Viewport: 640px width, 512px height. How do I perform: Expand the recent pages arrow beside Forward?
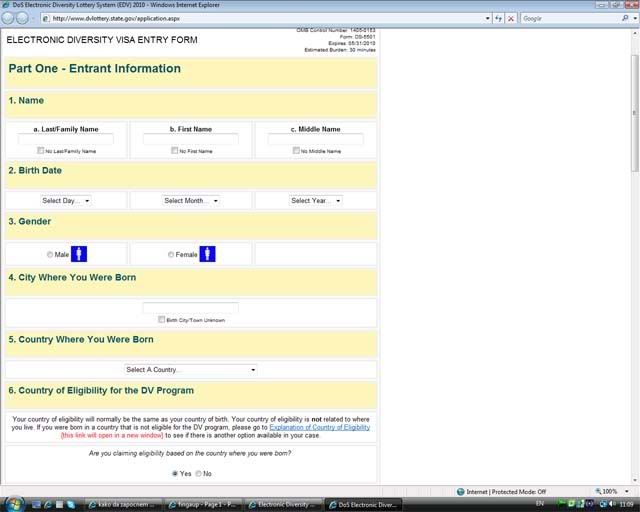point(33,19)
